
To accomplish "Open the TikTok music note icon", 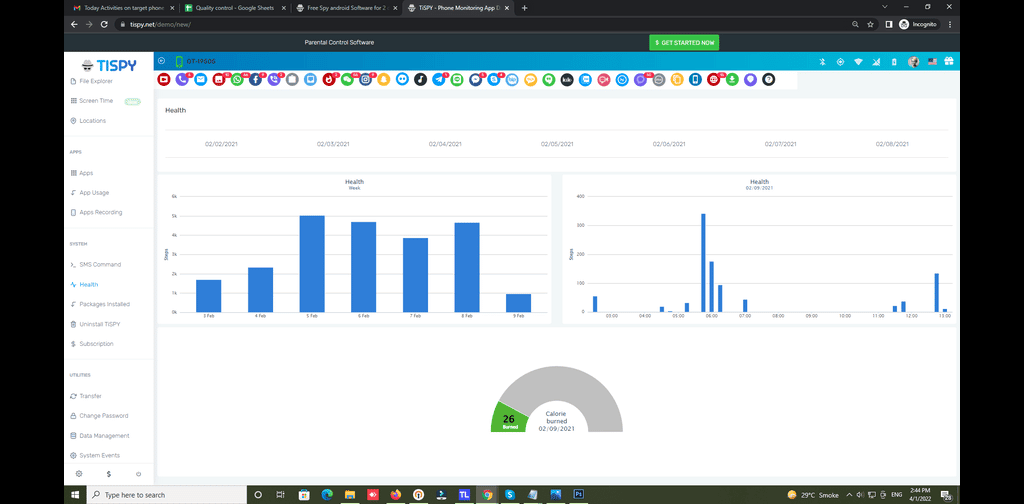I will point(420,80).
